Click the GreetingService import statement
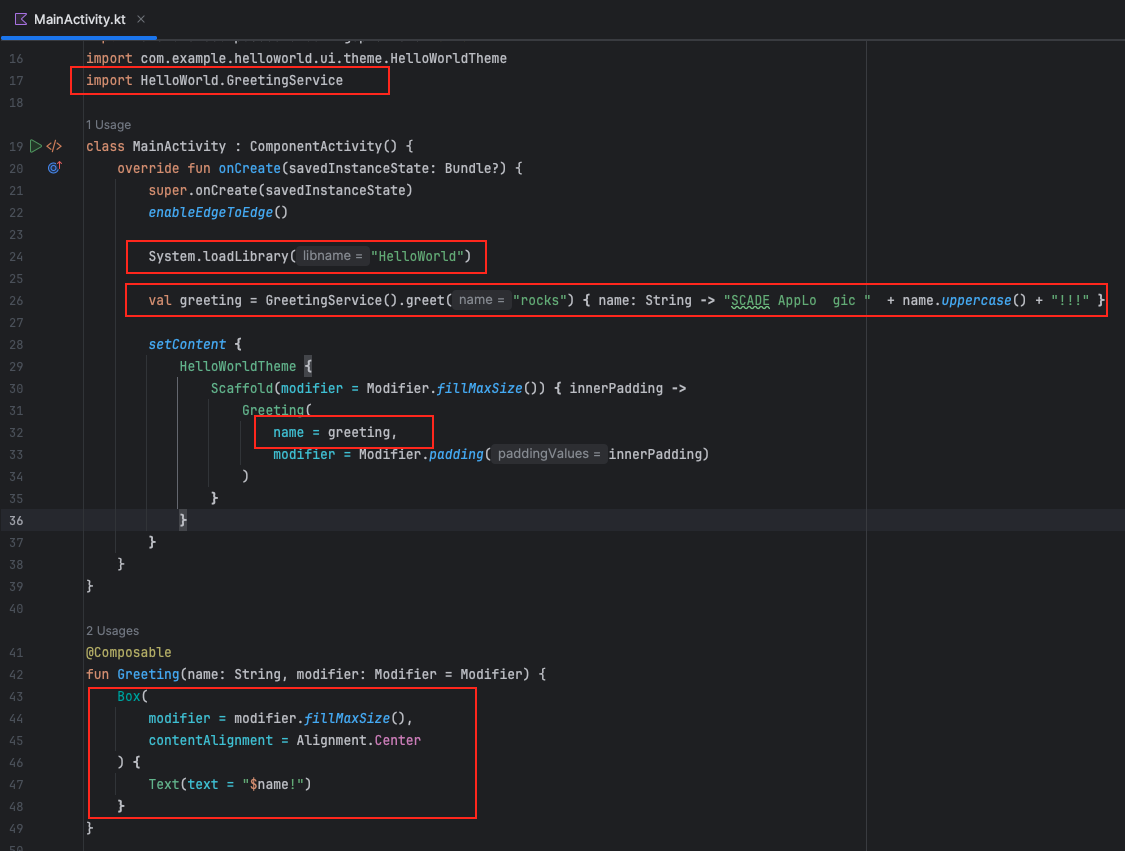Image resolution: width=1125 pixels, height=851 pixels. (214, 80)
